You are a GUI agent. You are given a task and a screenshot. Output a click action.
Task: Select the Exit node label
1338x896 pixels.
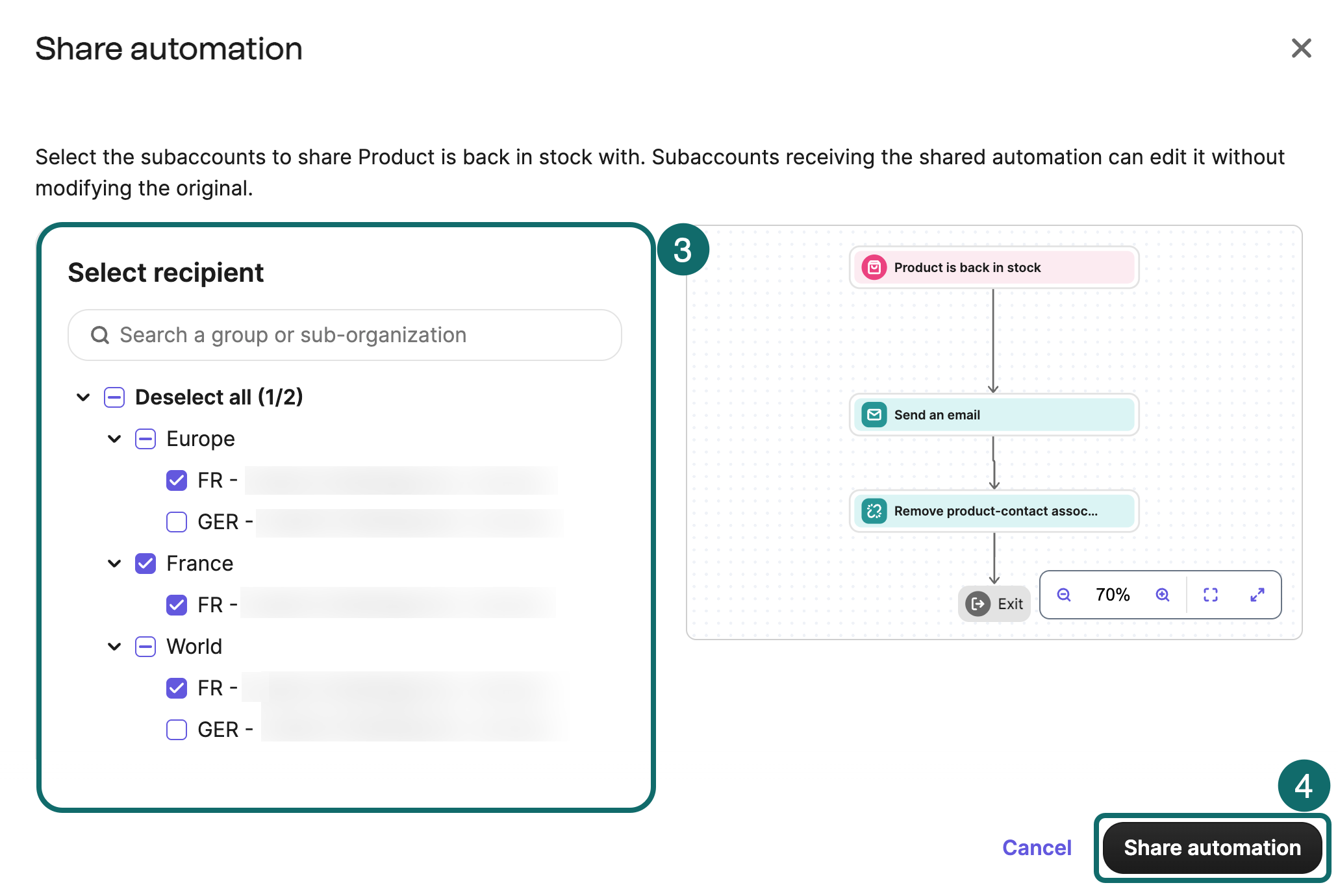(x=1010, y=604)
